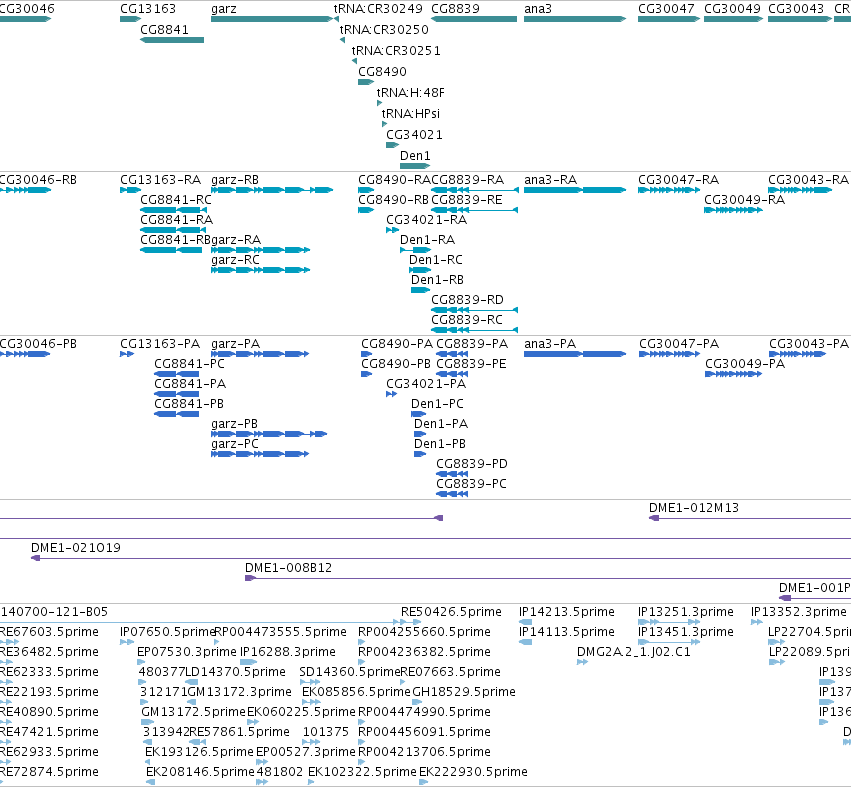Select the Den1-PA protein label

[x=441, y=424]
